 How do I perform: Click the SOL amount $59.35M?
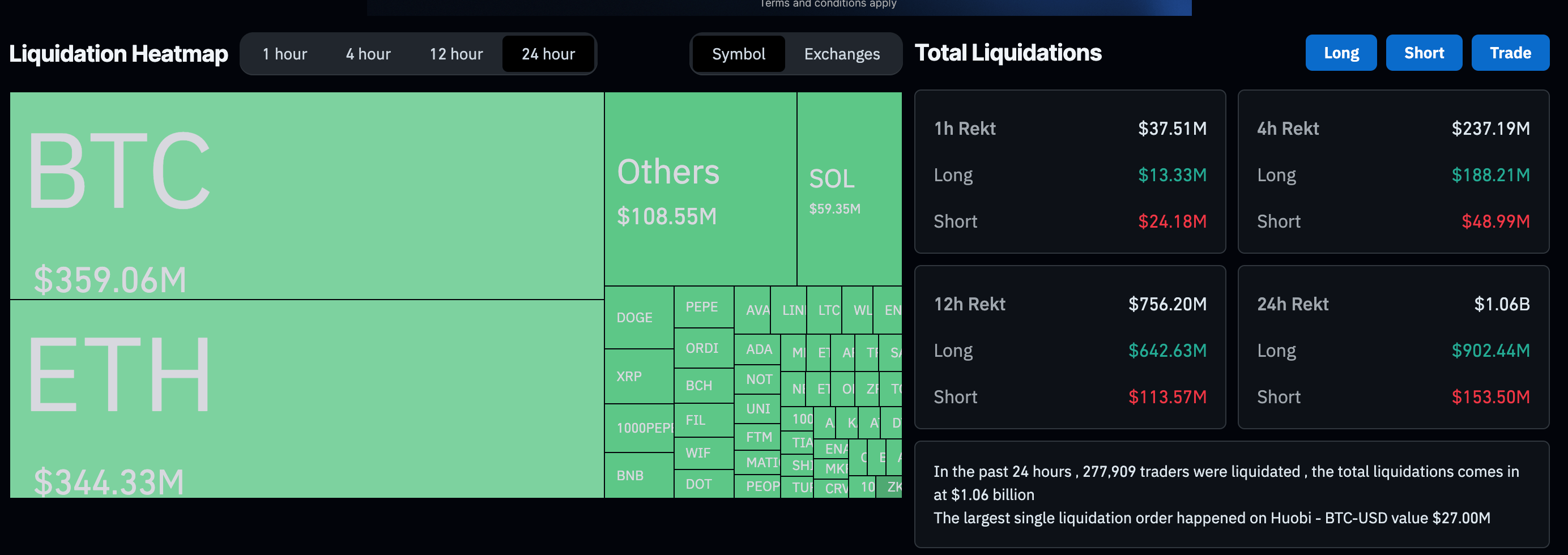click(834, 209)
